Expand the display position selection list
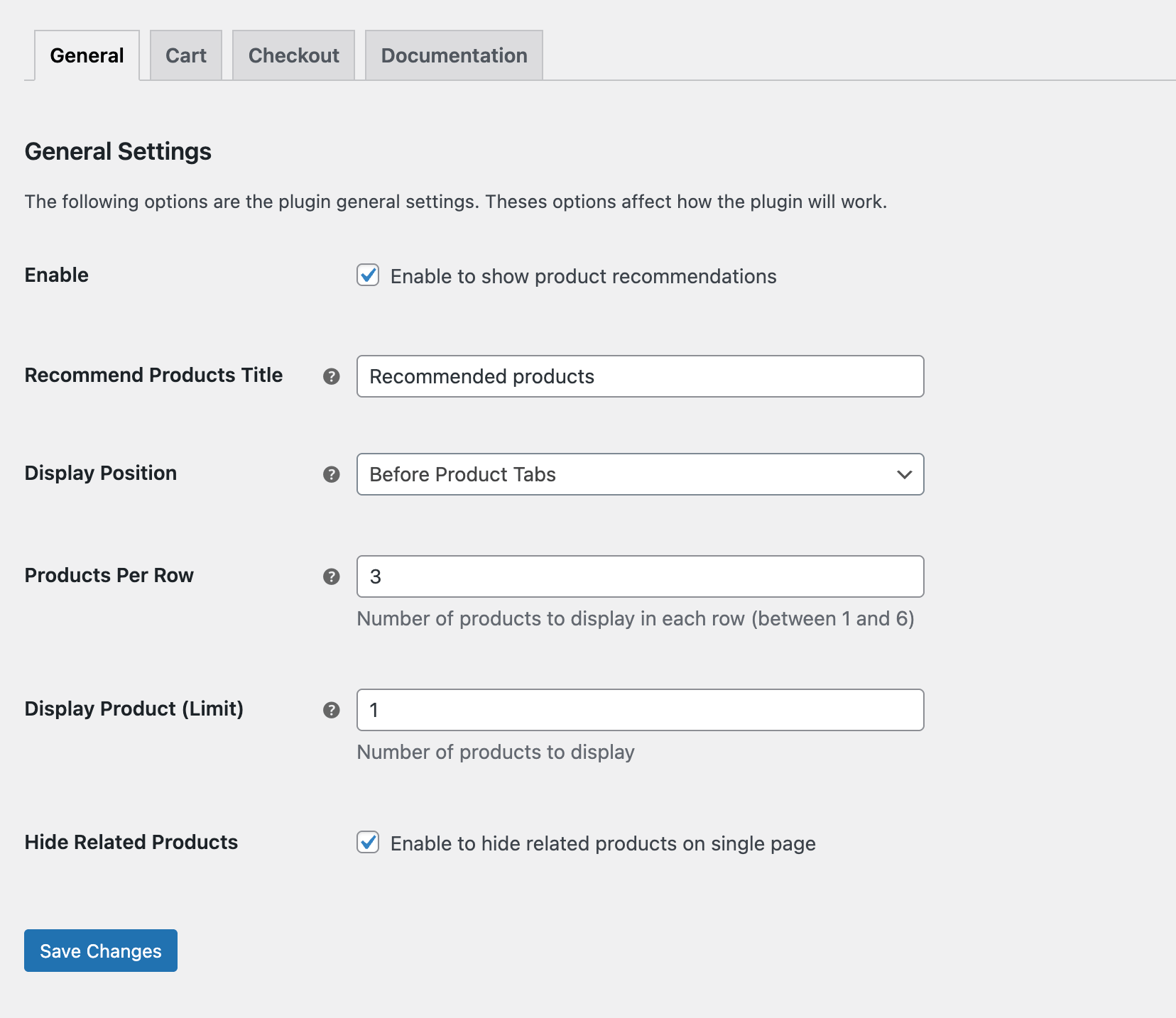The image size is (1176, 1018). click(639, 475)
